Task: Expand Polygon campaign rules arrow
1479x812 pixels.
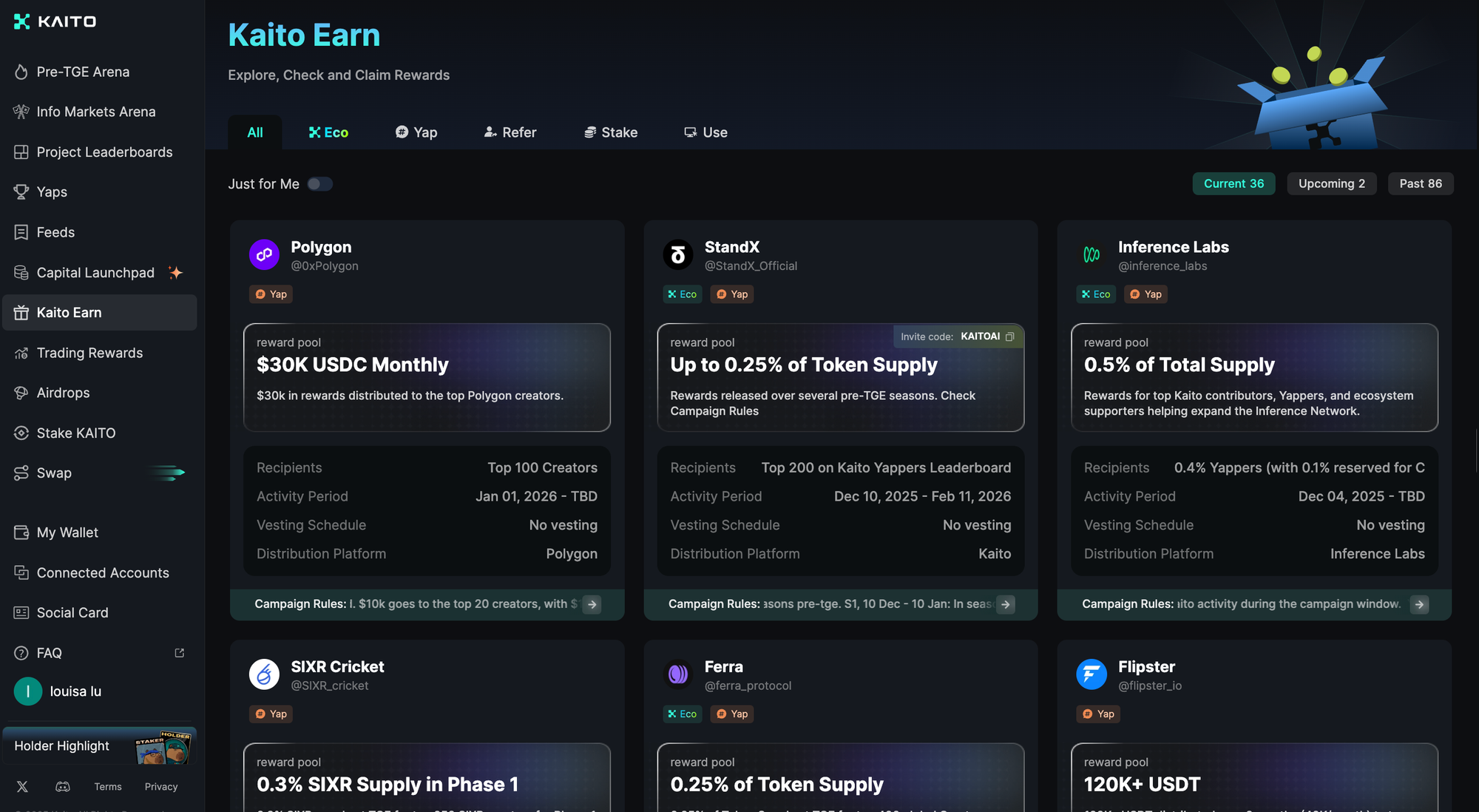Action: click(x=592, y=604)
